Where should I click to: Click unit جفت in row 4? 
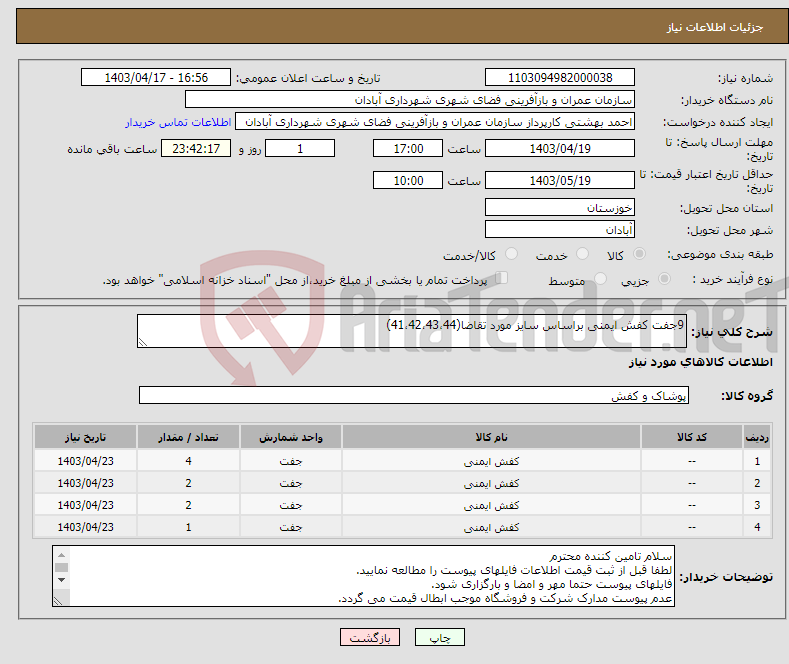point(290,527)
